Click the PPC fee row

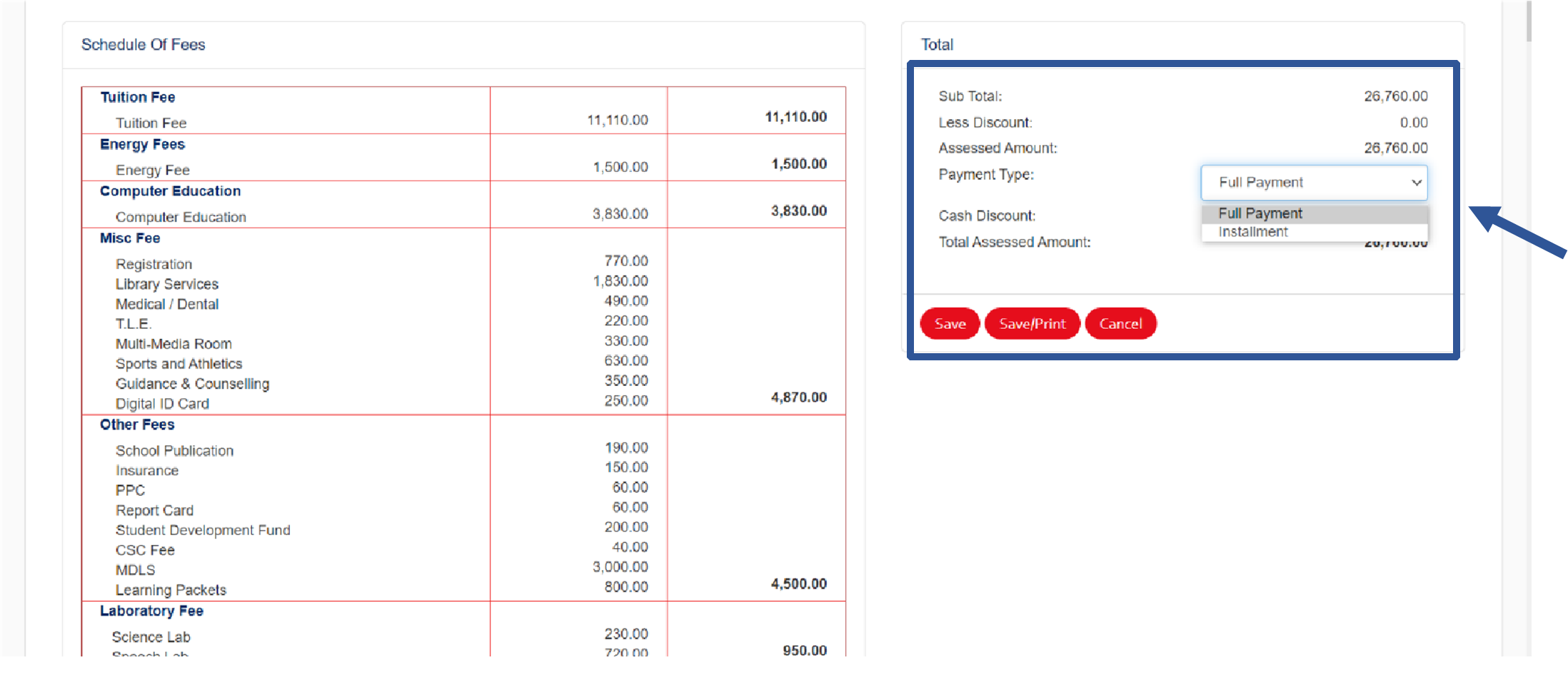point(130,491)
